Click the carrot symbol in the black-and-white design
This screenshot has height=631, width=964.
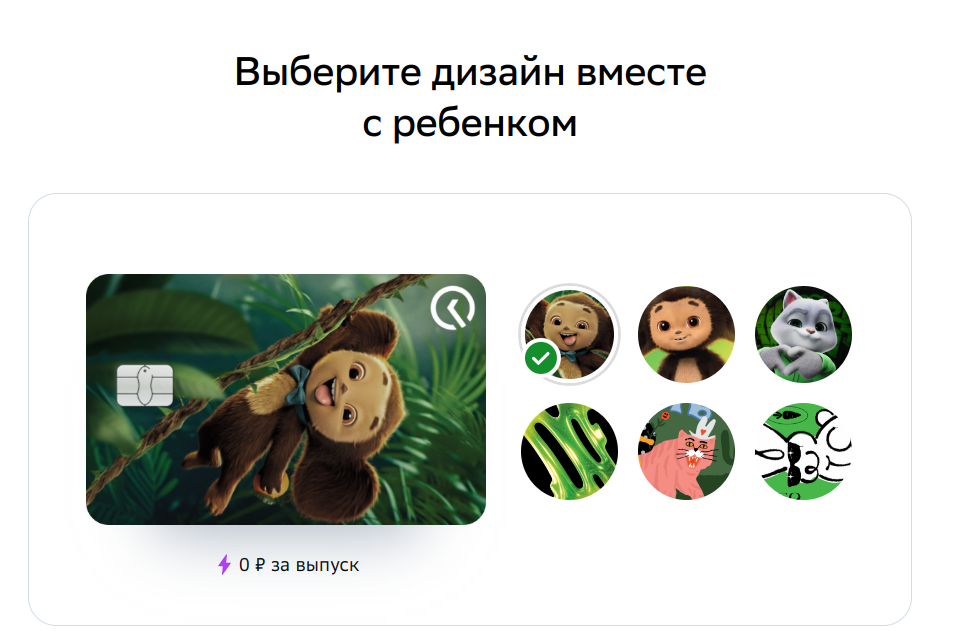(789, 415)
